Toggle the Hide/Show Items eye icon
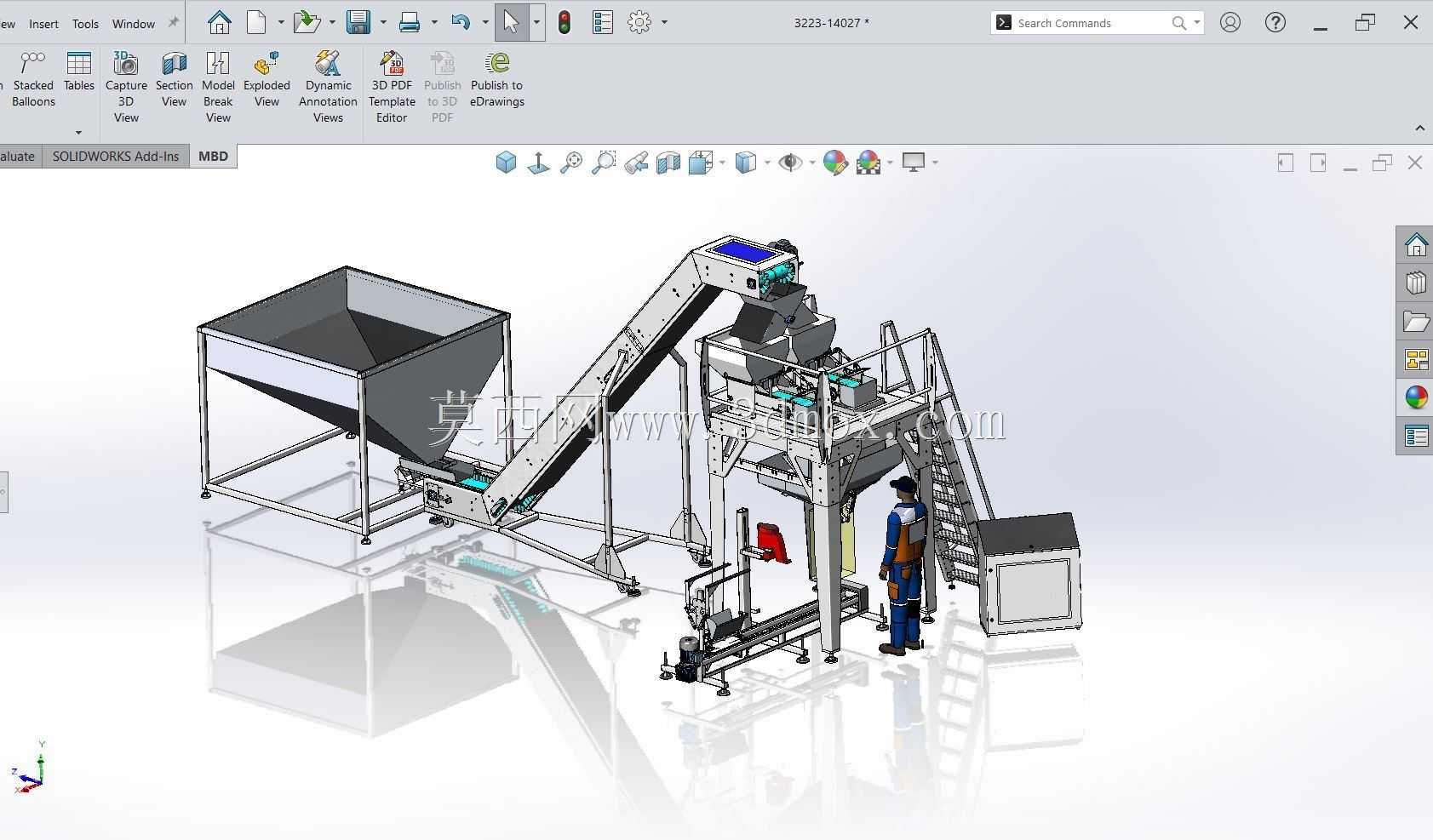Viewport: 1433px width, 840px height. 790,162
